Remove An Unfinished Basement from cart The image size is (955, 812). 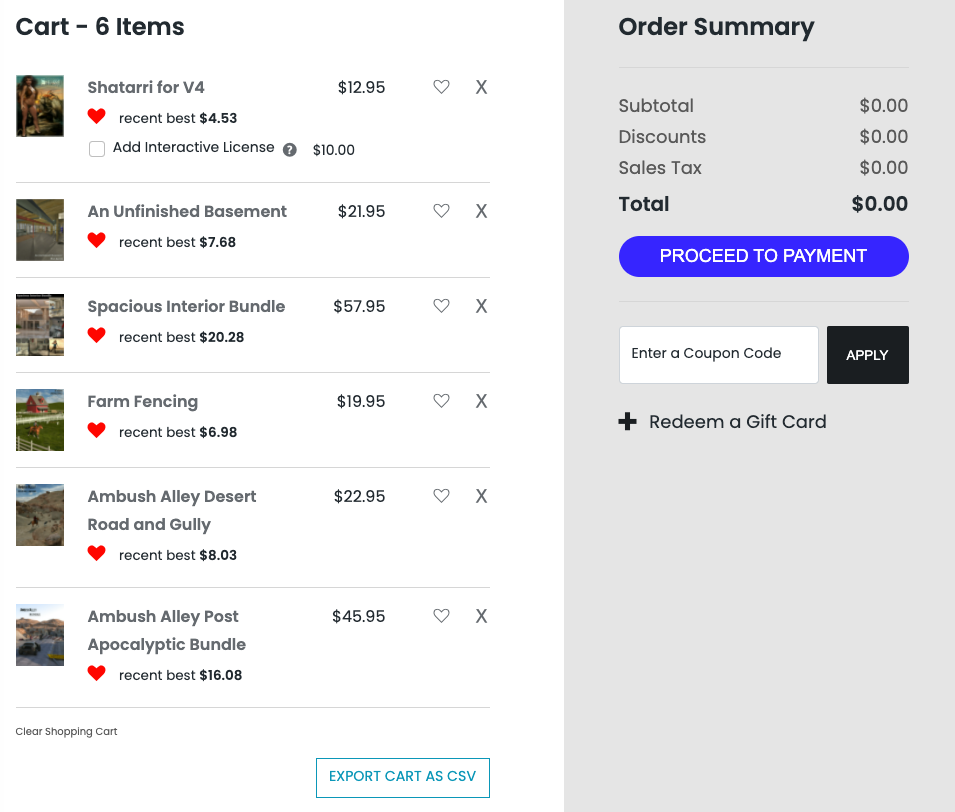pyautogui.click(x=481, y=211)
